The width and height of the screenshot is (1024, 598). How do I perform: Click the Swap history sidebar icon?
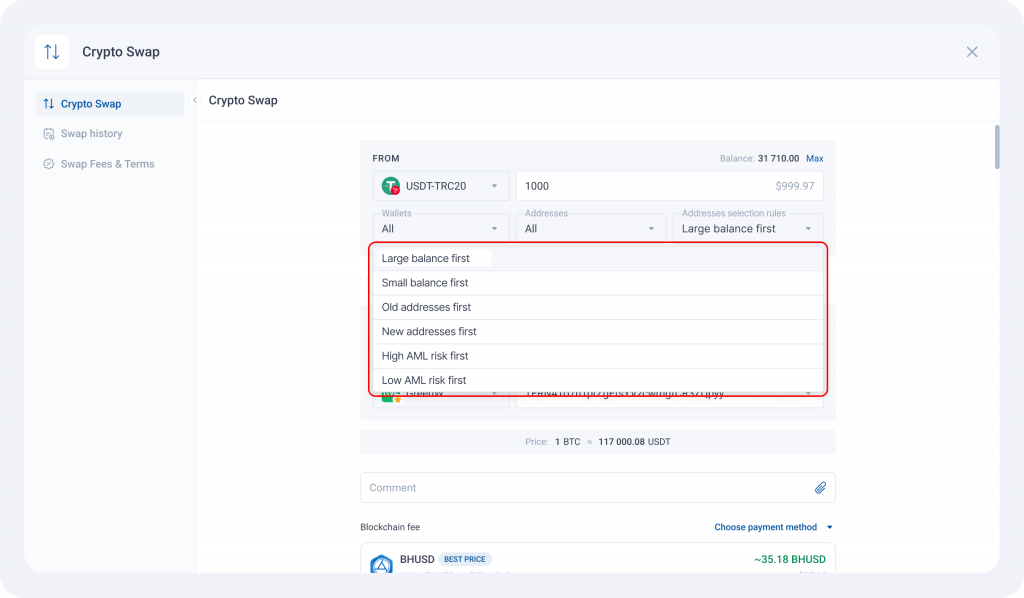coord(49,134)
